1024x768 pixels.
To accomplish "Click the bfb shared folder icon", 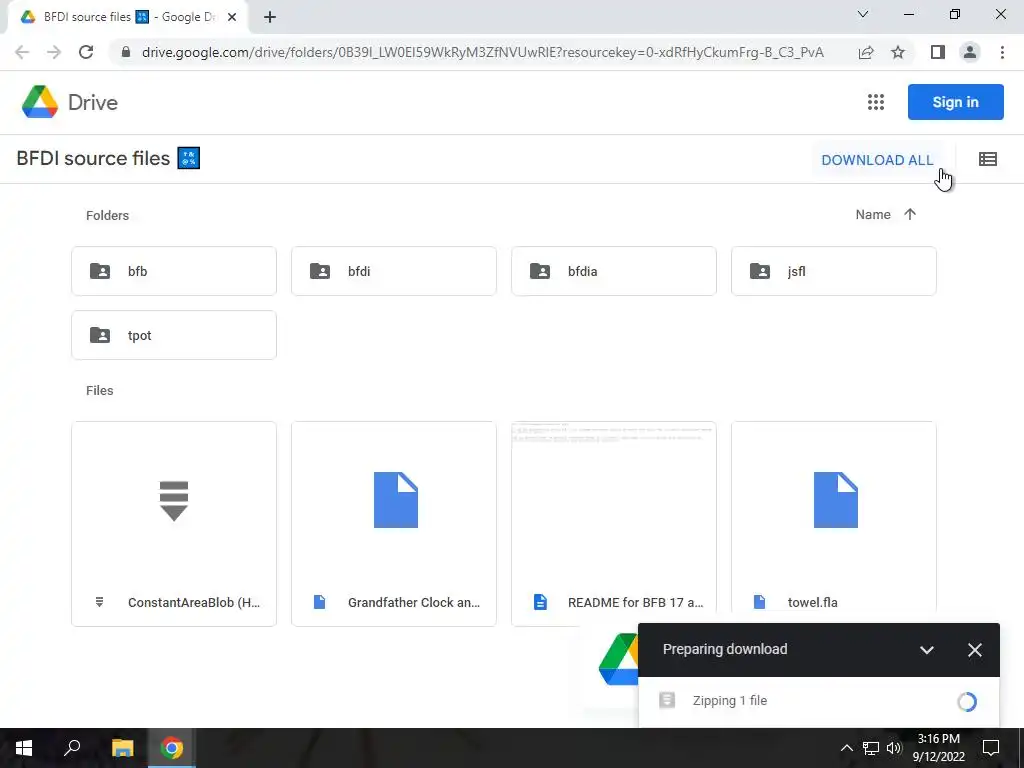I will 100,271.
